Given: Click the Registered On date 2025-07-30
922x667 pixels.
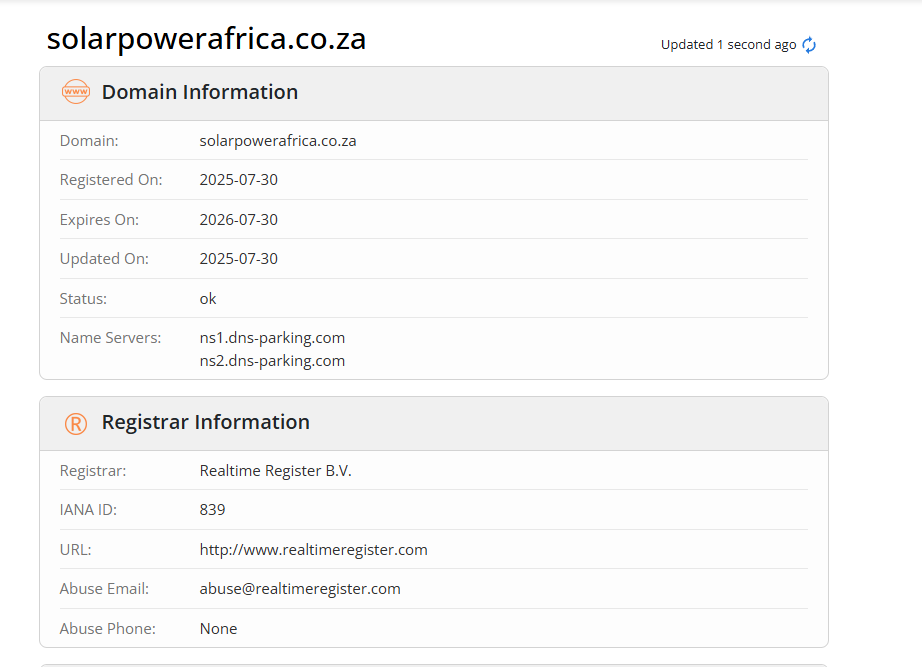Looking at the screenshot, I should [x=238, y=180].
